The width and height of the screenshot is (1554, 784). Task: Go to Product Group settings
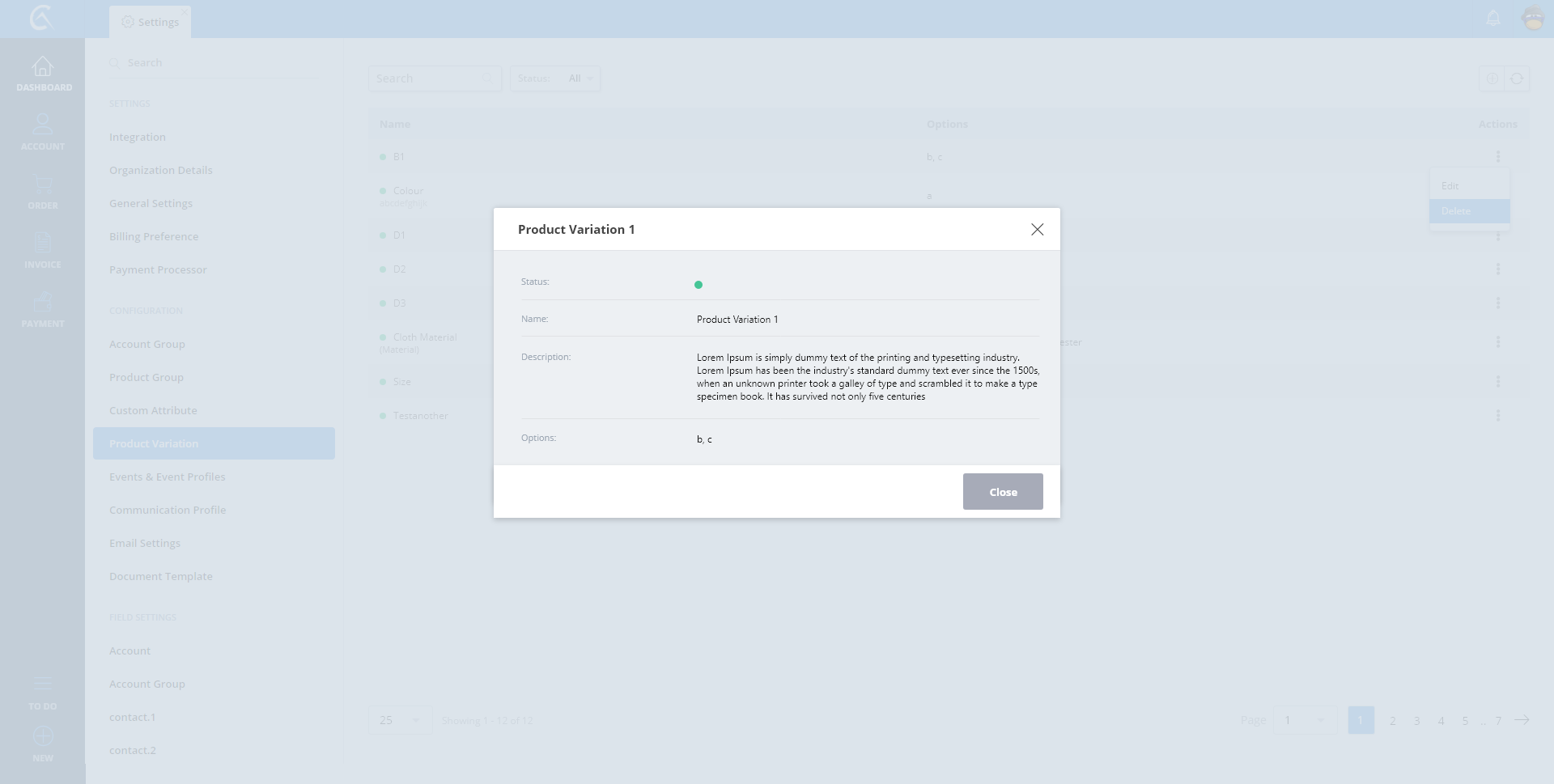(146, 377)
